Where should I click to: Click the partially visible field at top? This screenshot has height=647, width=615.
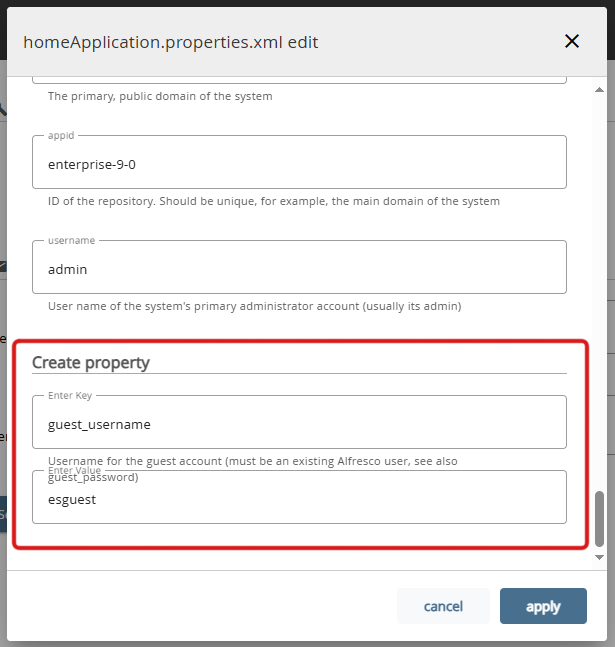point(299,78)
